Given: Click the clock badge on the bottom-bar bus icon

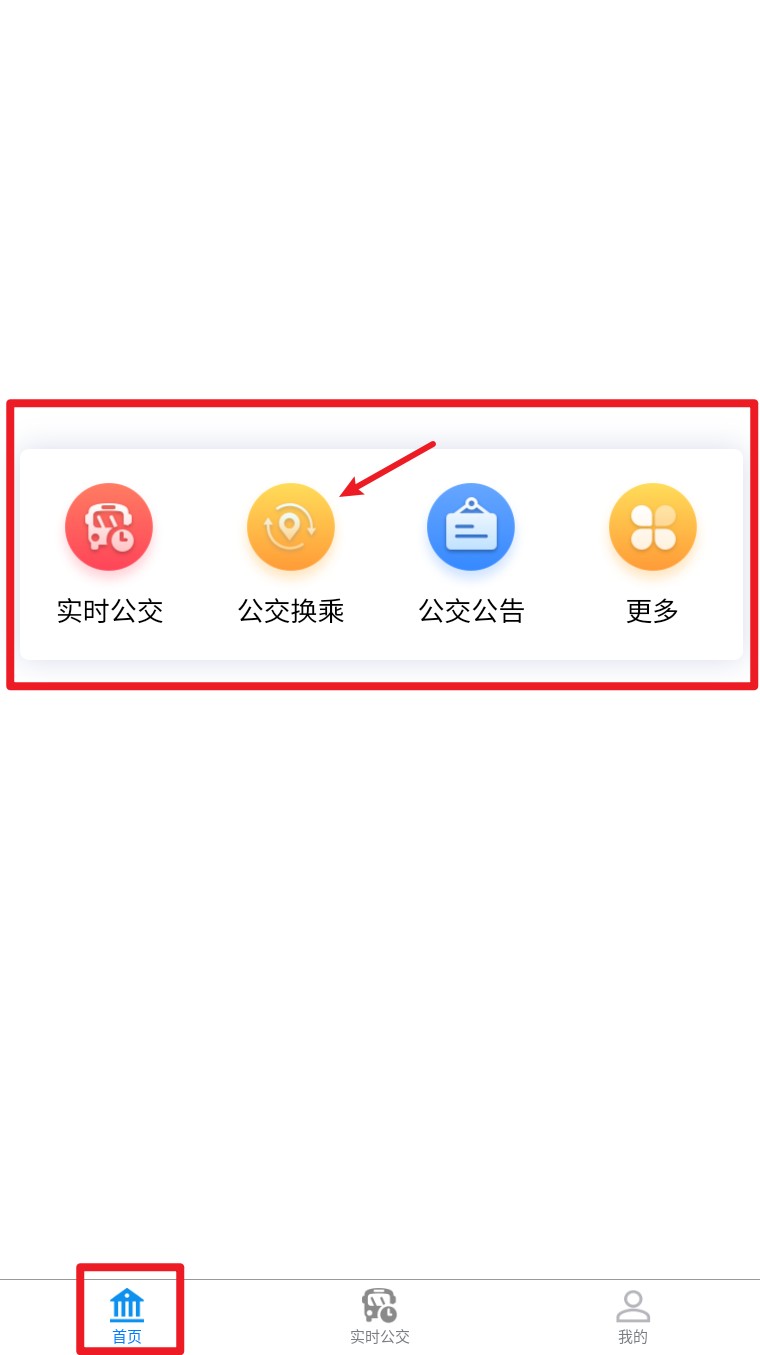Looking at the screenshot, I should (x=388, y=1314).
